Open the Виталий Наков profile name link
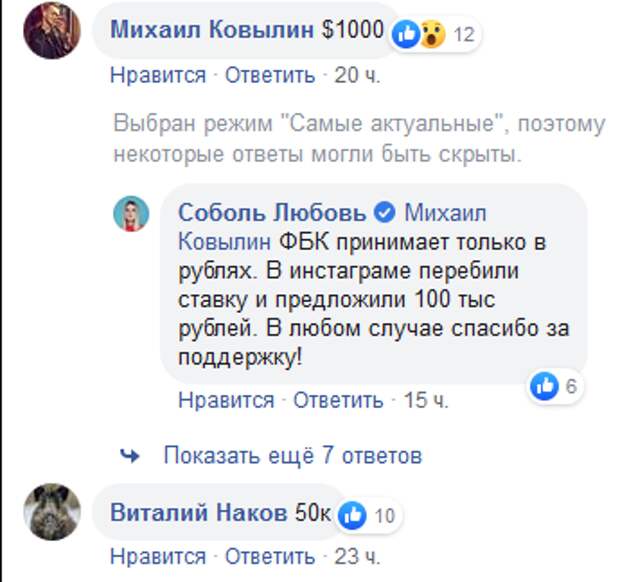Image resolution: width=620 pixels, height=582 pixels. point(198,515)
